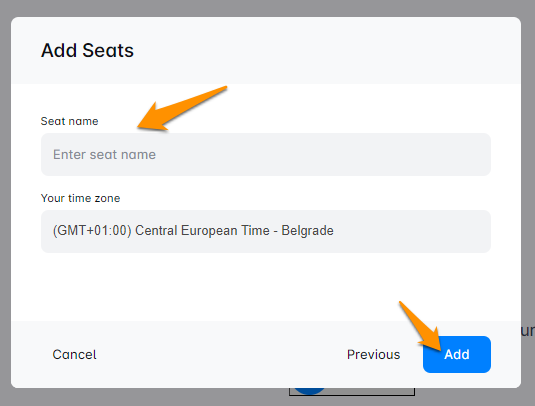Click the orange arrow pointing at Seat name

182,108
